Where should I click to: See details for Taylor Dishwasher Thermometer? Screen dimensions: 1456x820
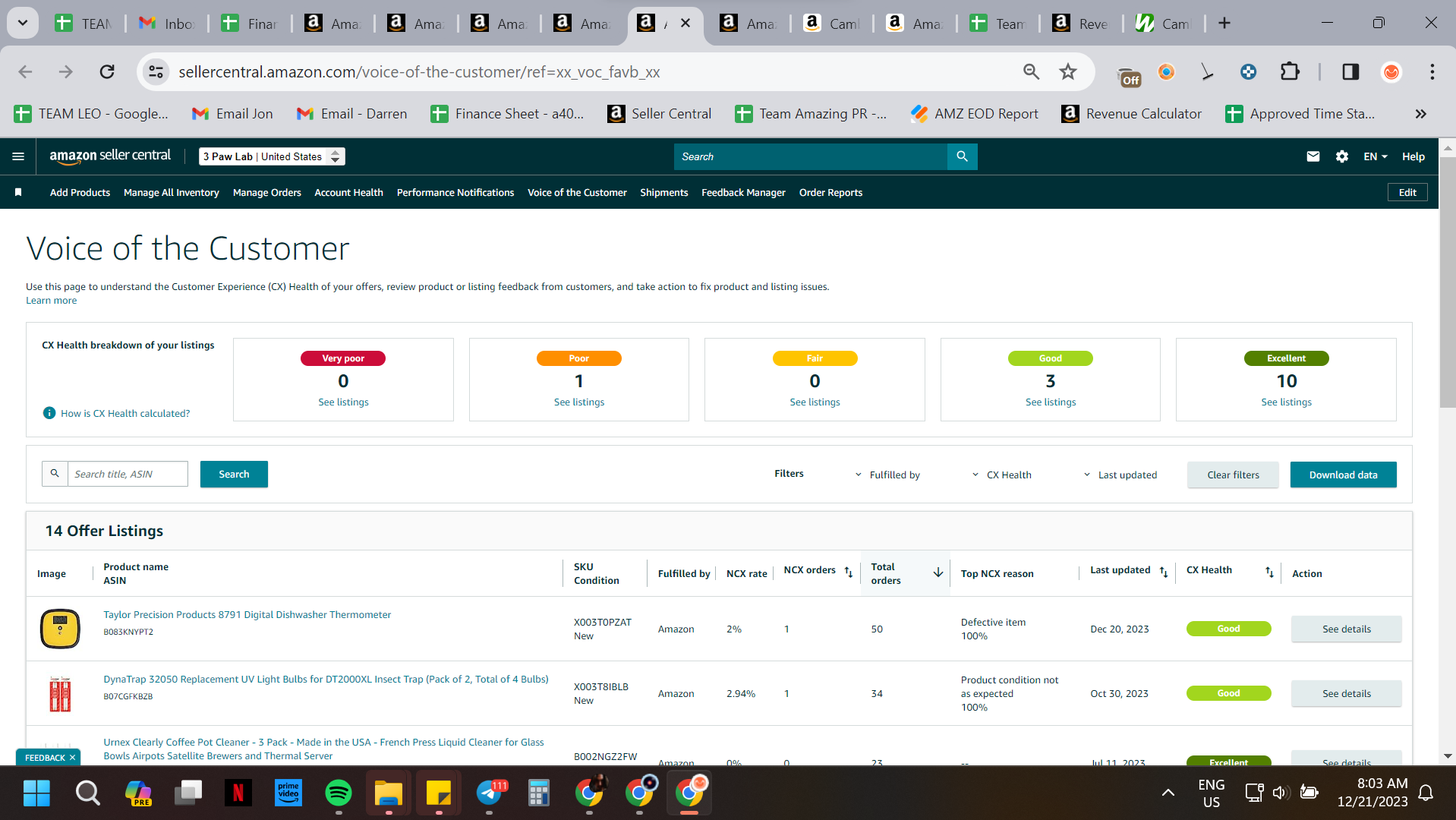coord(1347,629)
